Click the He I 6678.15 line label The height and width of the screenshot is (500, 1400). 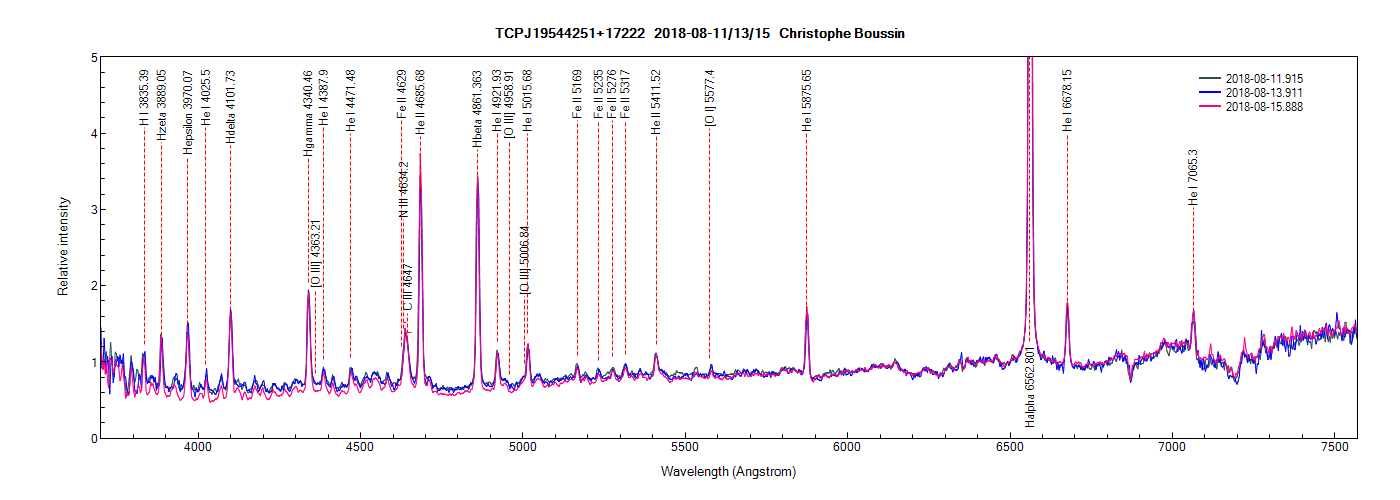(x=1067, y=101)
